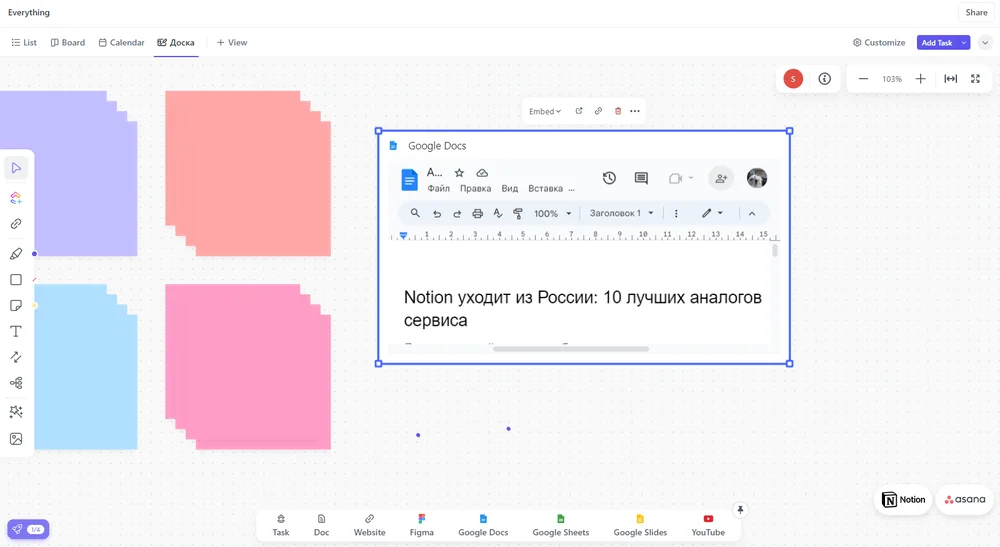Open the Правка menu
The height and width of the screenshot is (547, 1000).
click(475, 189)
